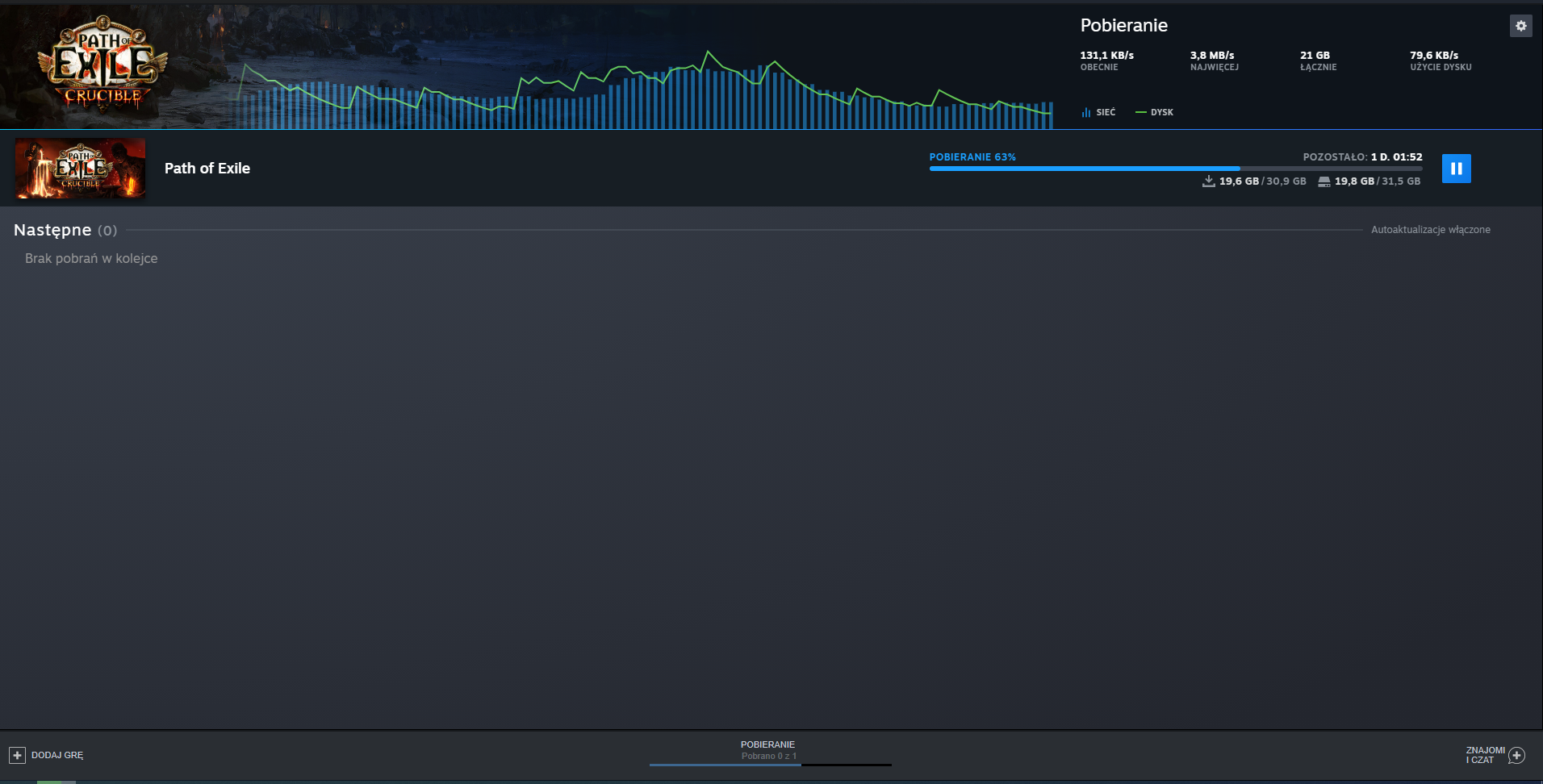Toggle DYSK disk graph legend
This screenshot has height=784, width=1543.
(1155, 112)
